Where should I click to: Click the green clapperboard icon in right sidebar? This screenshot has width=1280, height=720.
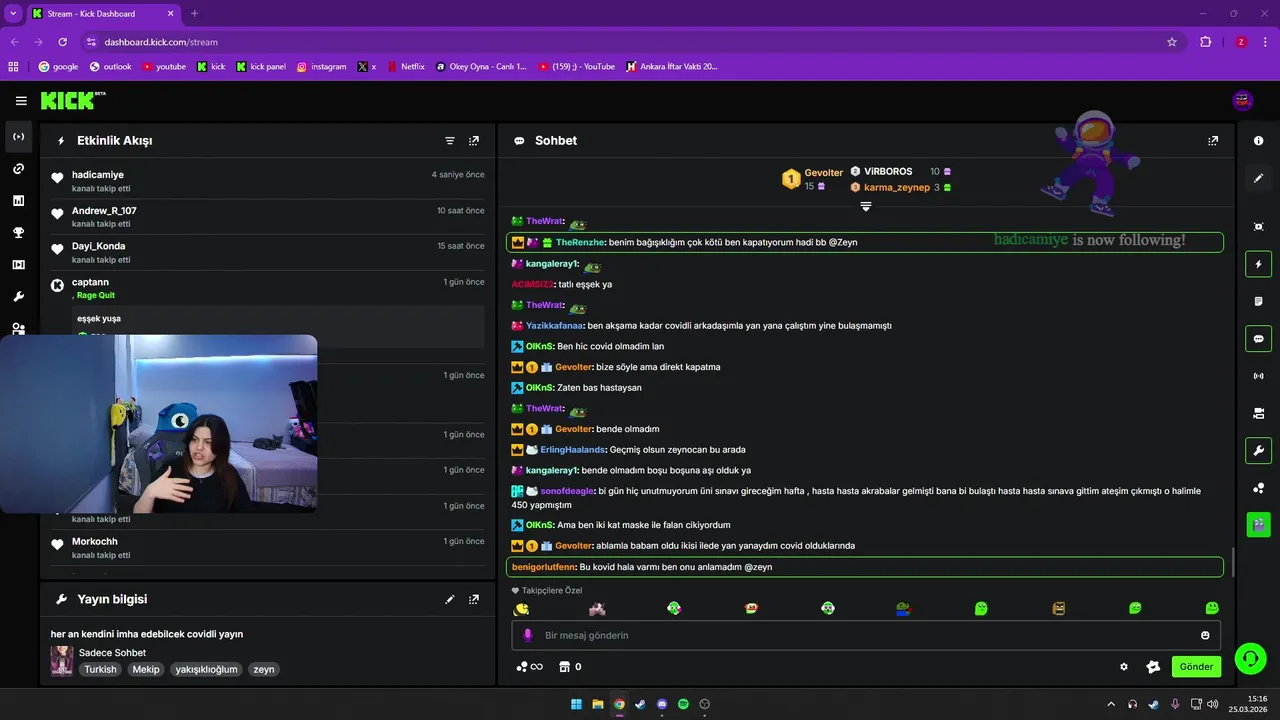point(1258,523)
